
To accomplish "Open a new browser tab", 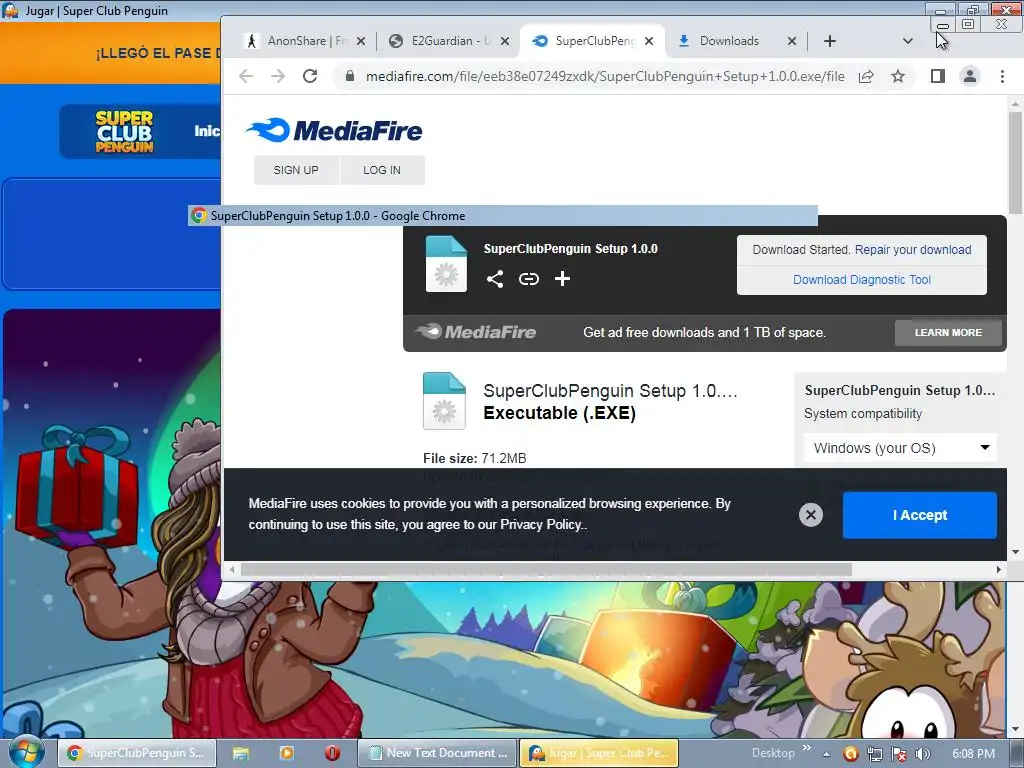I will coord(829,41).
